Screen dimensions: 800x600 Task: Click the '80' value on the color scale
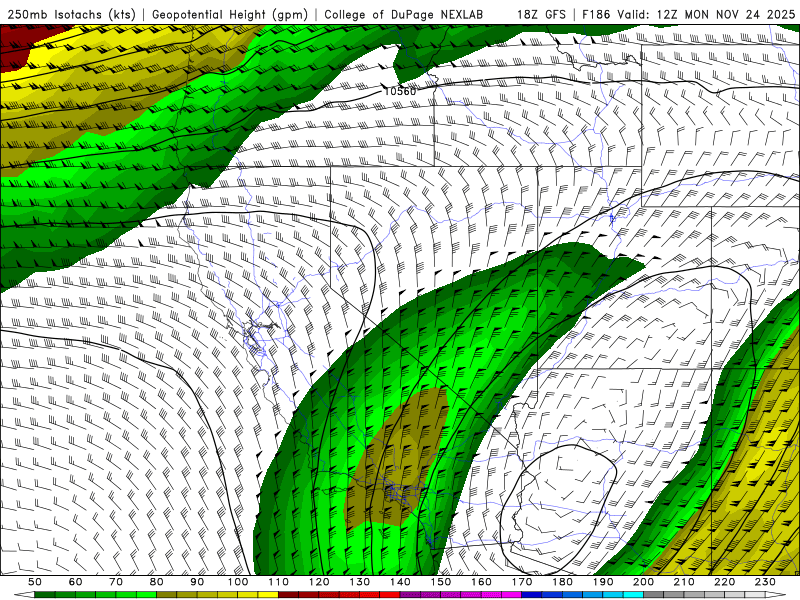(157, 582)
